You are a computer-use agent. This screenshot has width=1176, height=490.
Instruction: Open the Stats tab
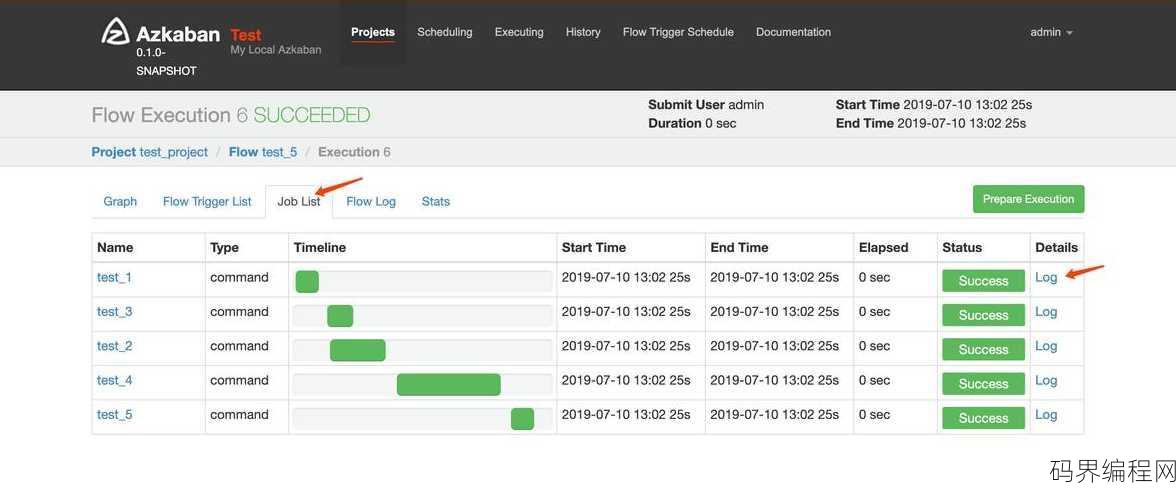(x=436, y=201)
